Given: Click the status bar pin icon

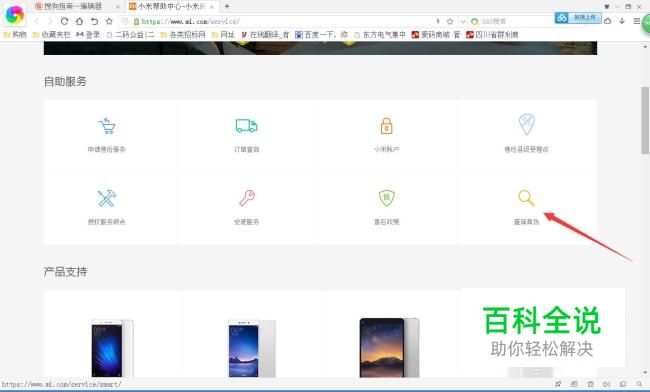Looking at the screenshot, I should (558, 384).
